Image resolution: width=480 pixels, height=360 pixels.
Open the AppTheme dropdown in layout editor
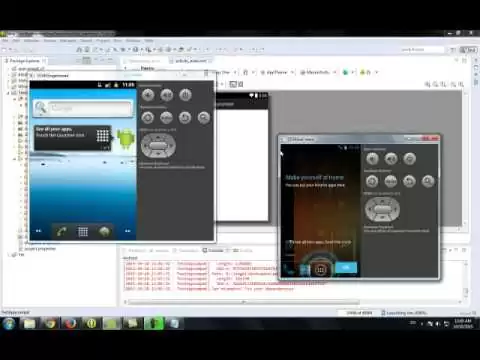(x=278, y=72)
